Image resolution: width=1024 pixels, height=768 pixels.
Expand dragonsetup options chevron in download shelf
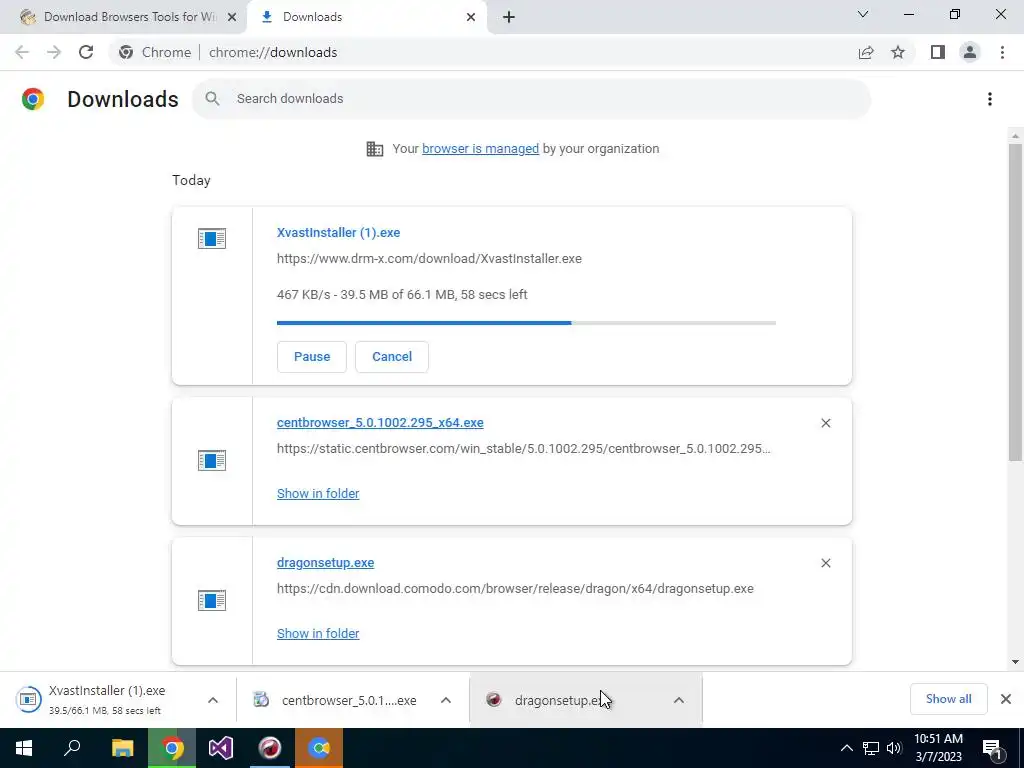[x=679, y=700]
